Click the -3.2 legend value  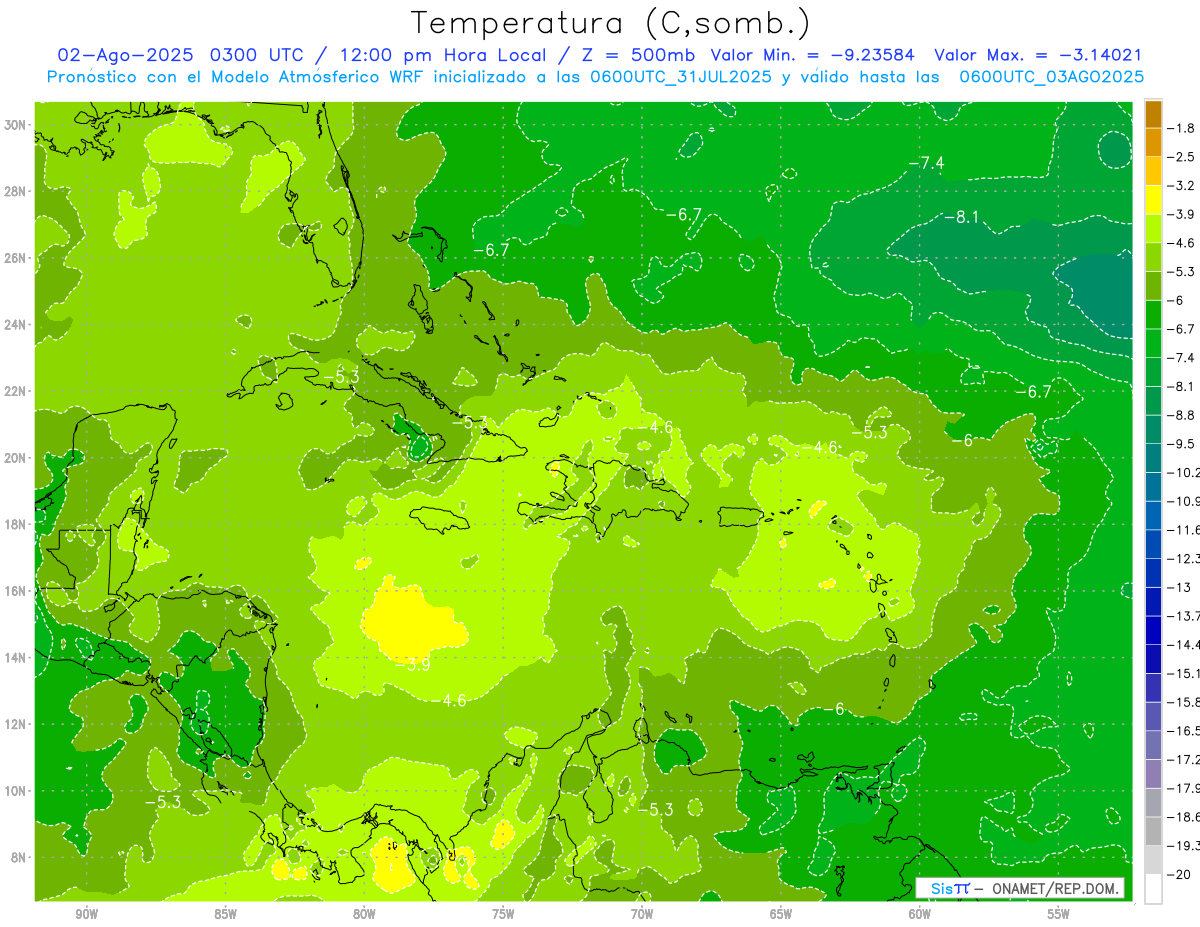1182,186
